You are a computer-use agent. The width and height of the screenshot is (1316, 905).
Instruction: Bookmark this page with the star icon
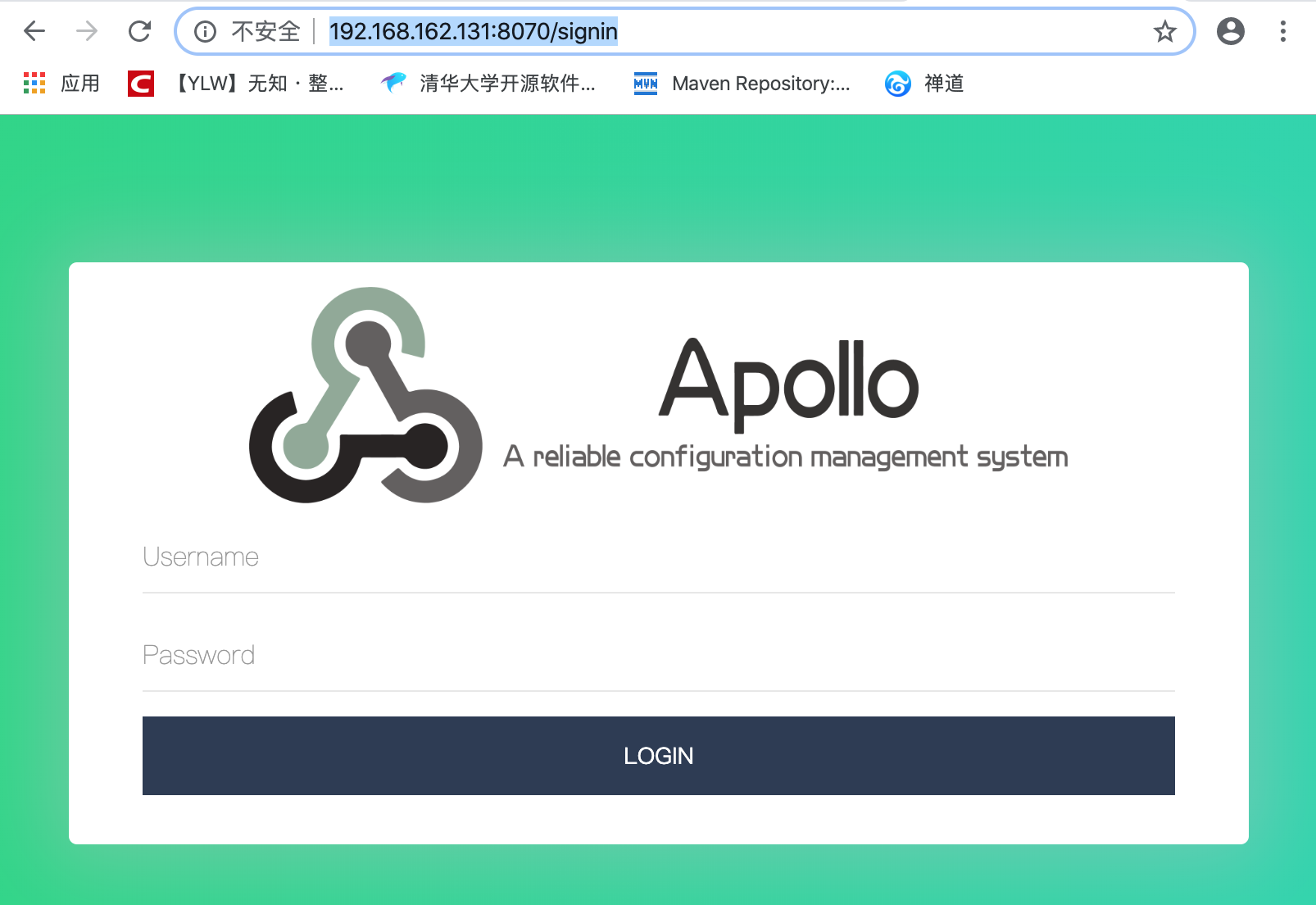pos(1164,31)
